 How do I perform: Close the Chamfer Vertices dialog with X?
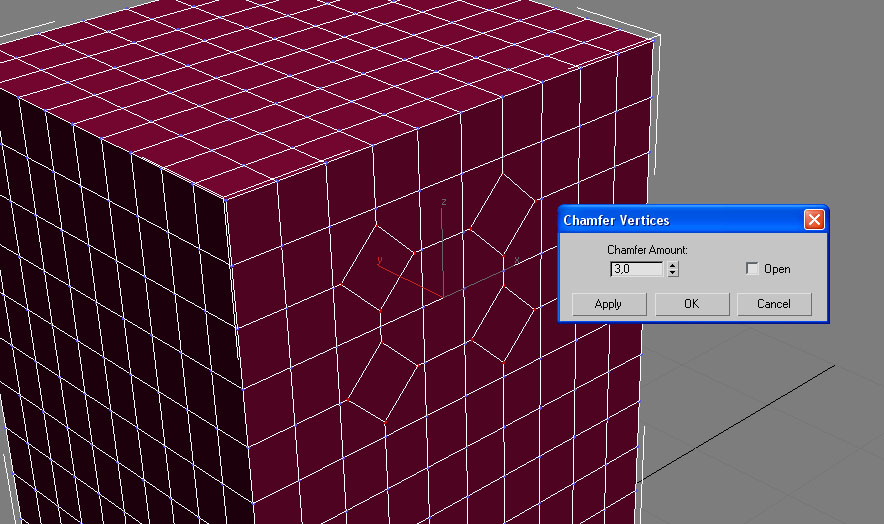coord(814,219)
